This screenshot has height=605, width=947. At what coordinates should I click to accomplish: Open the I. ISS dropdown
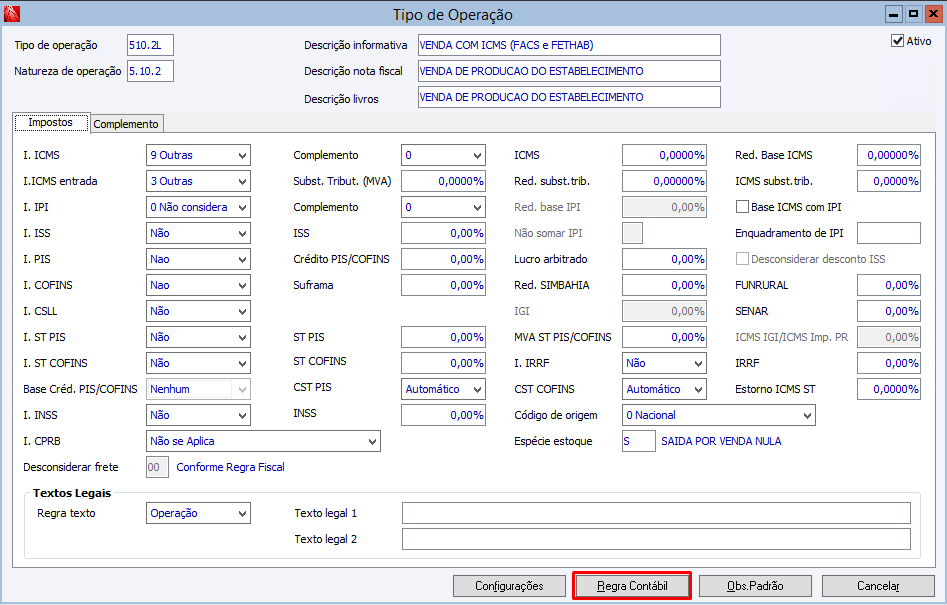coord(198,233)
